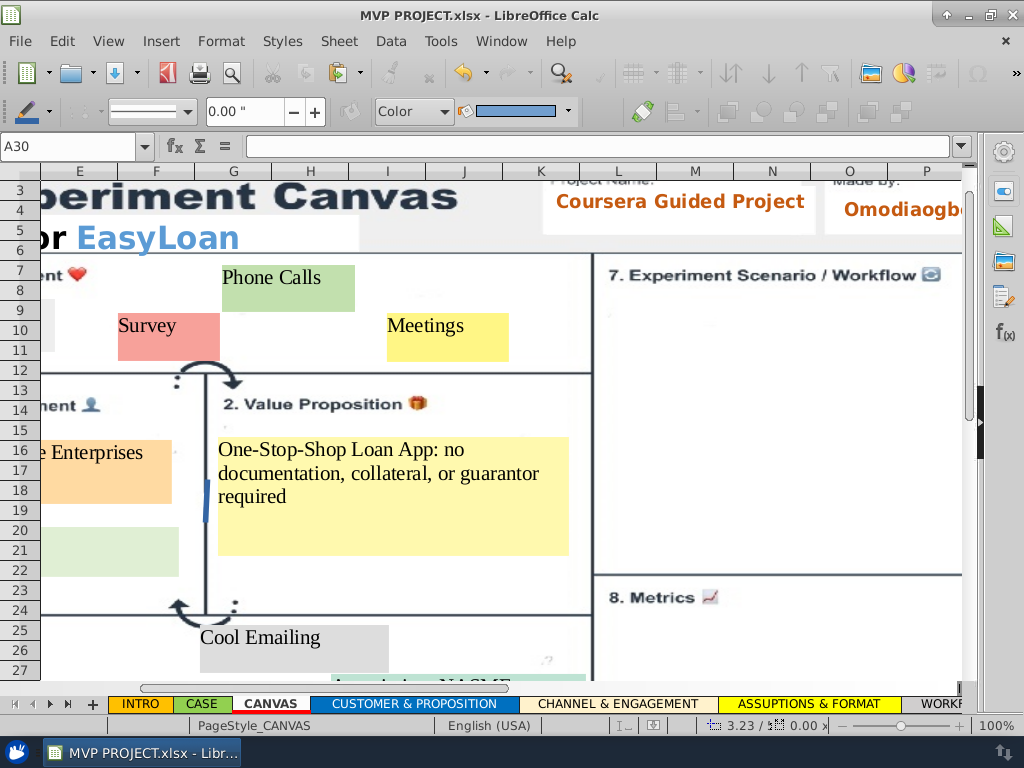The image size is (1024, 768).
Task: Open the Function Wizard fx icon
Action: pyautogui.click(x=174, y=146)
